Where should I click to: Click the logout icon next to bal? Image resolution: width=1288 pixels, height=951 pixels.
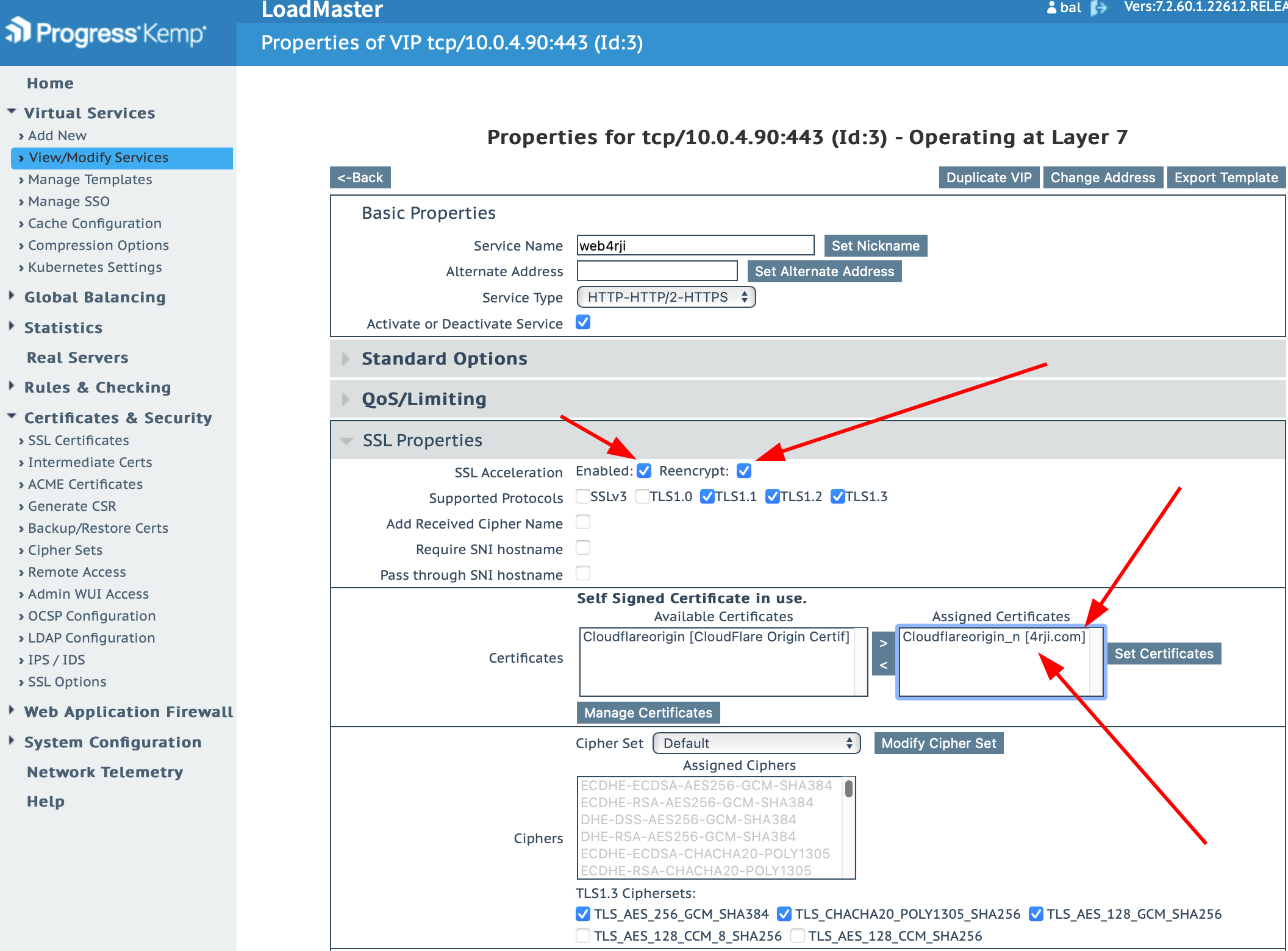[1098, 8]
